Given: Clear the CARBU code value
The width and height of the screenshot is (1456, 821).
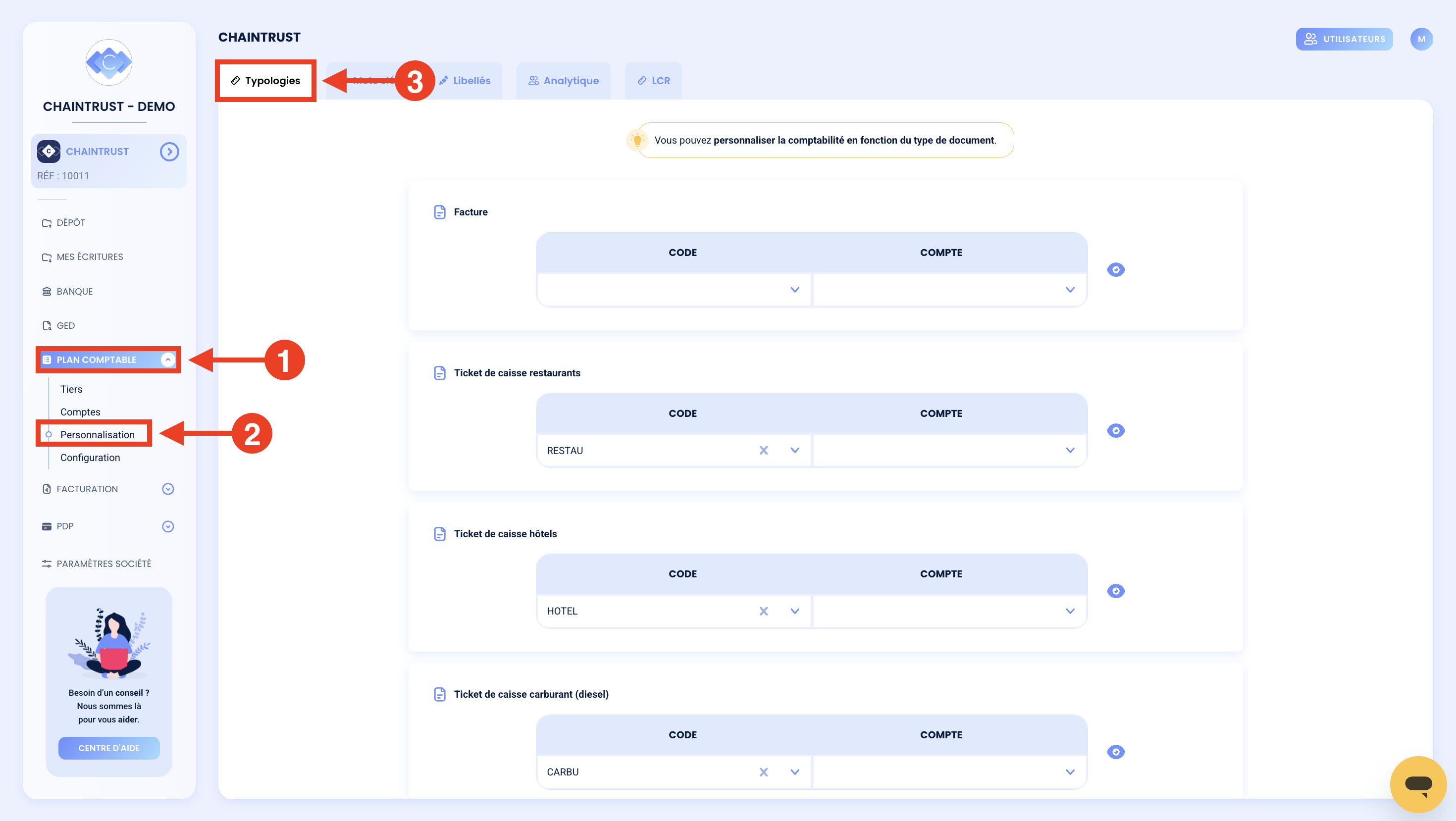Looking at the screenshot, I should [x=764, y=772].
